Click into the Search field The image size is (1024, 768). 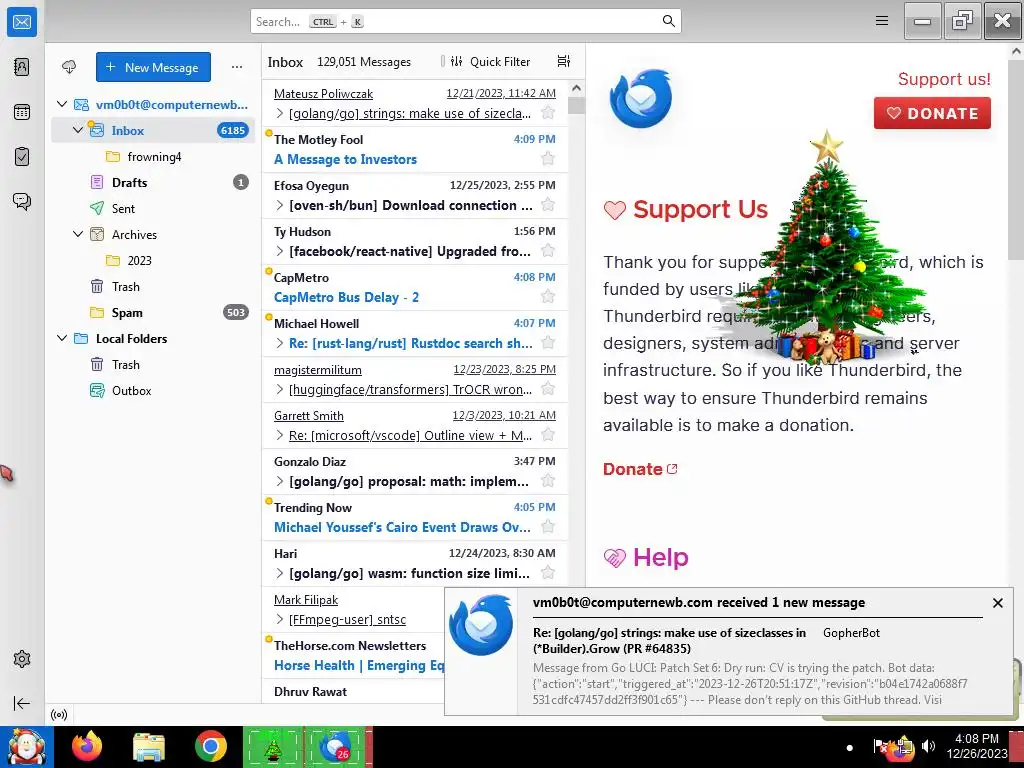point(466,21)
